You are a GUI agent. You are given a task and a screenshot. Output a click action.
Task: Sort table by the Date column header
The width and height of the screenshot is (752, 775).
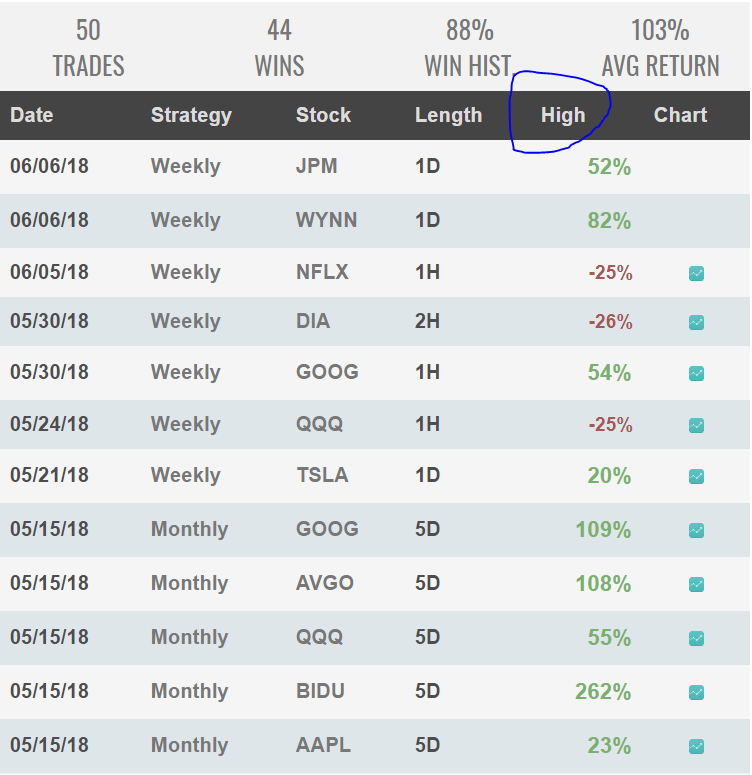tap(32, 115)
